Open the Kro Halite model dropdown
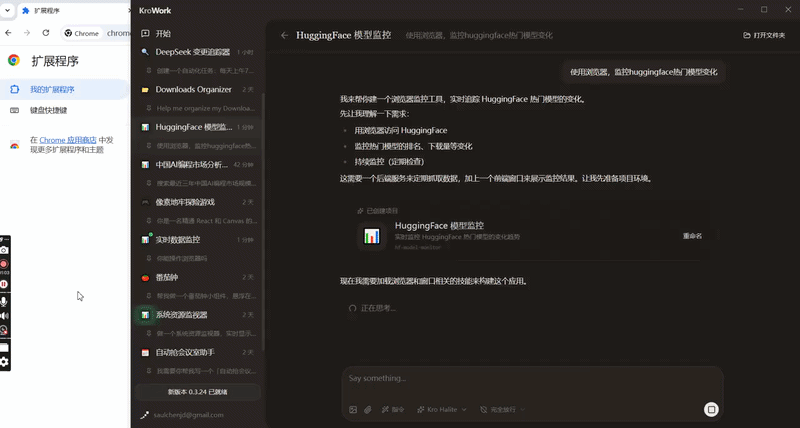 442,410
